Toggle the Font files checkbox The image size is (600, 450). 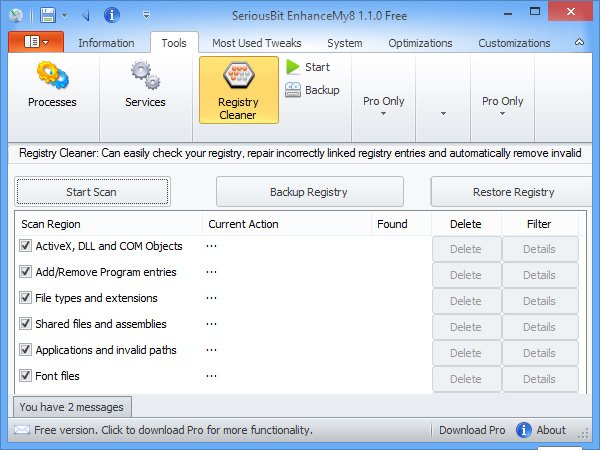click(x=26, y=376)
